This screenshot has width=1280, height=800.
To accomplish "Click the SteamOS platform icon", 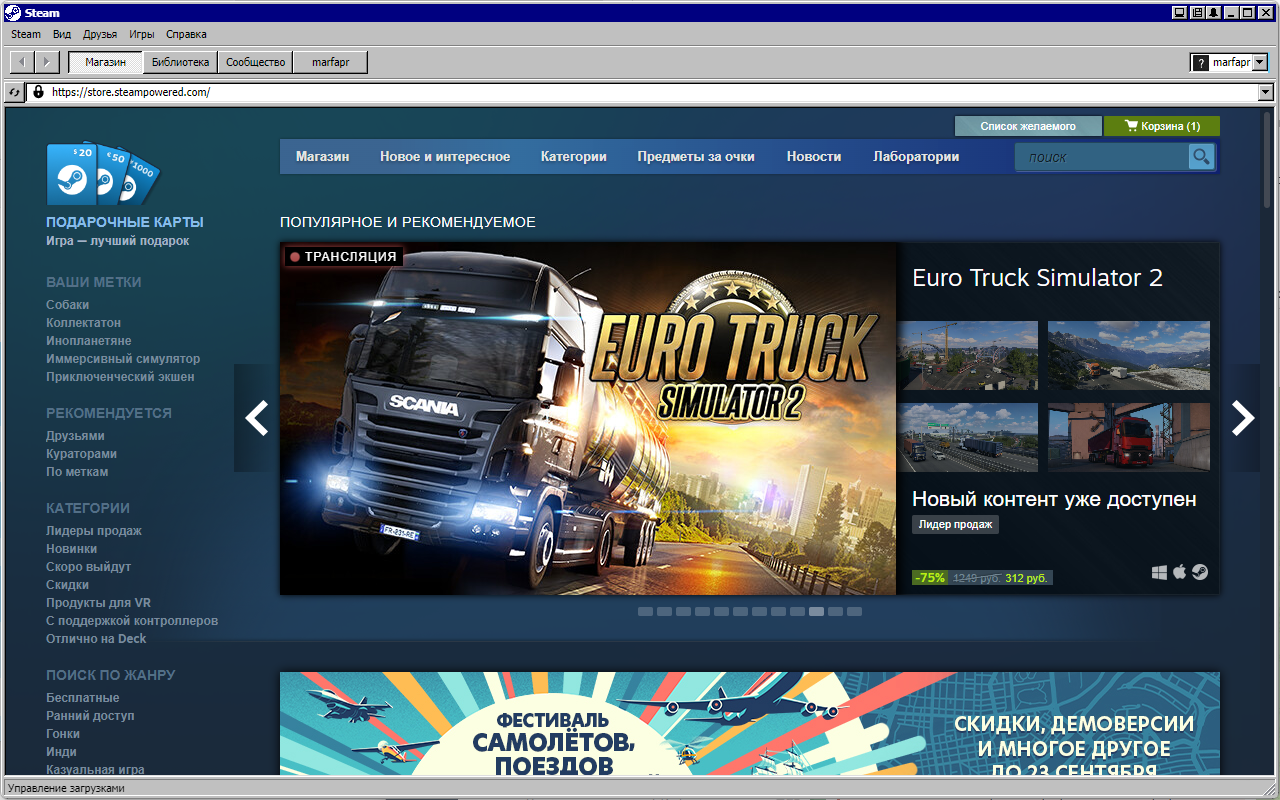I will 1199,572.
